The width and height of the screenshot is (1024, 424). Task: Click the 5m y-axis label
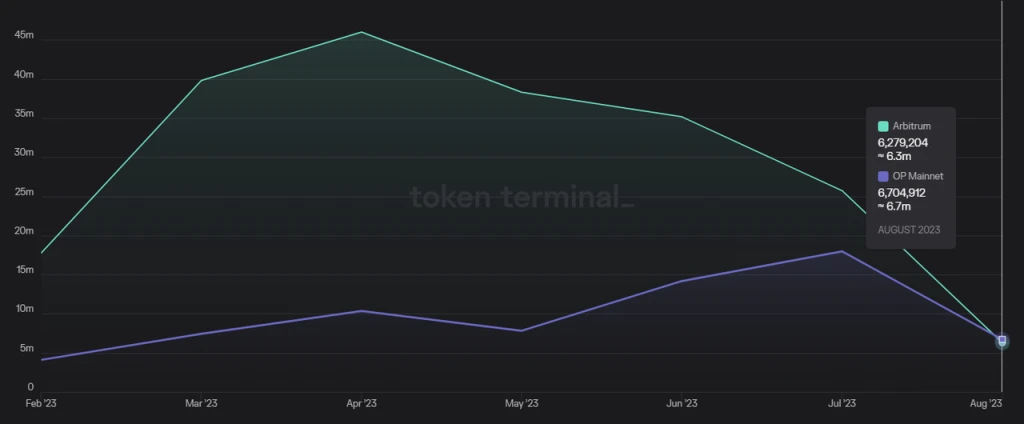point(26,348)
